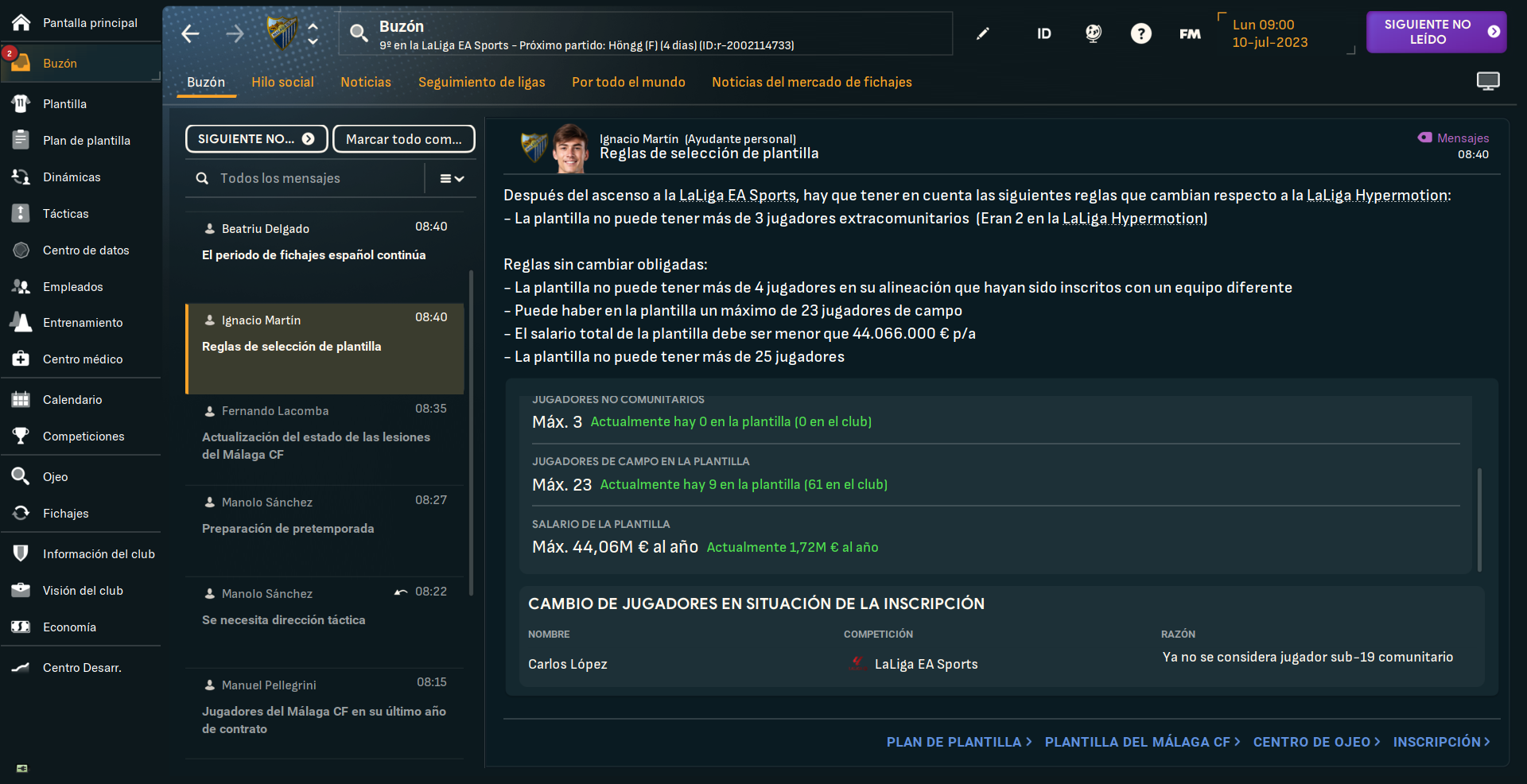
Task: Open Economía money icon
Action: [21, 627]
